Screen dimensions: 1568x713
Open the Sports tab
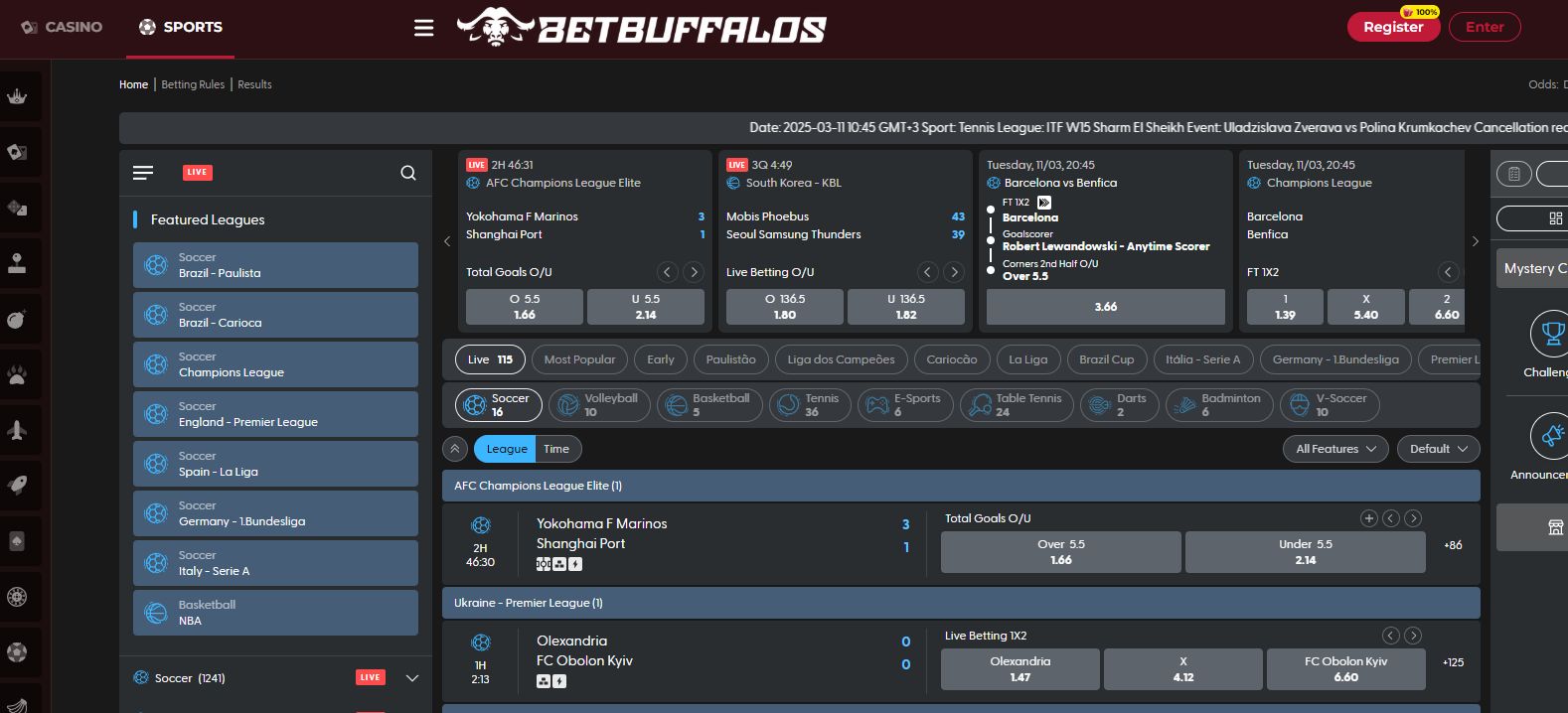[181, 27]
